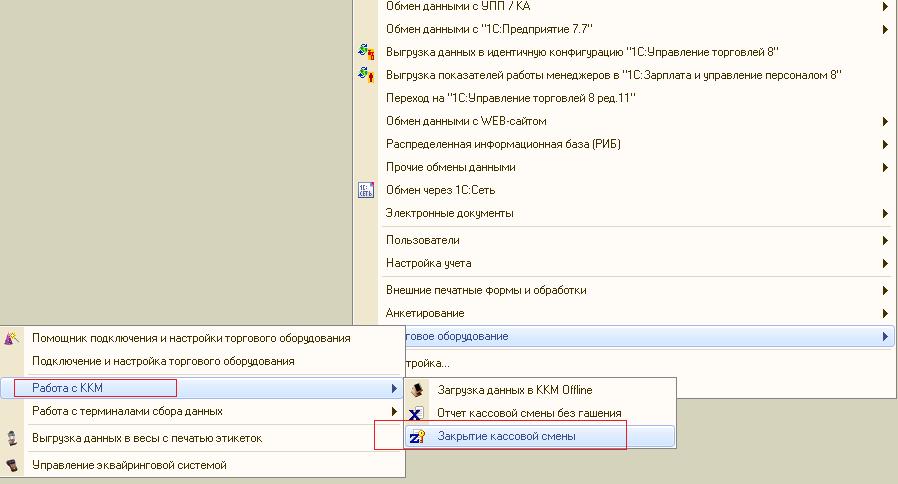The image size is (898, 484).
Task: Choose 'Закрытие кассовой смены'
Action: (541, 436)
